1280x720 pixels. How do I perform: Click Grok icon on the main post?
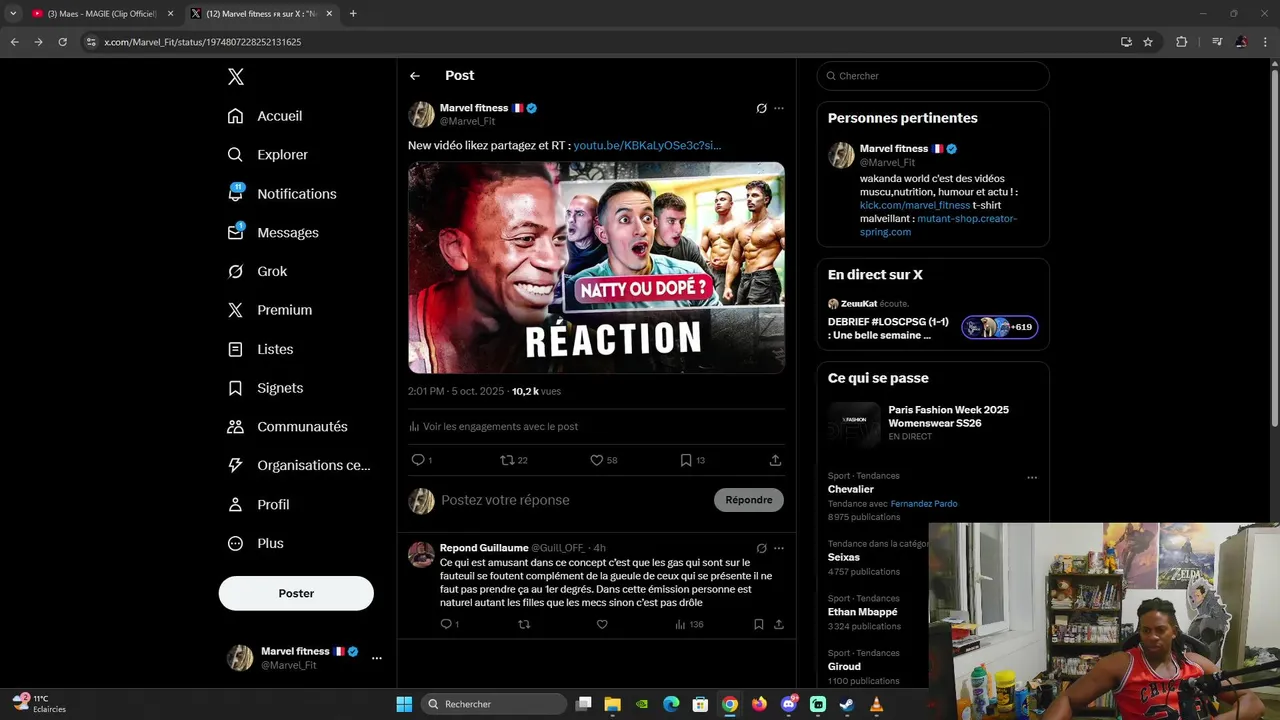(761, 108)
